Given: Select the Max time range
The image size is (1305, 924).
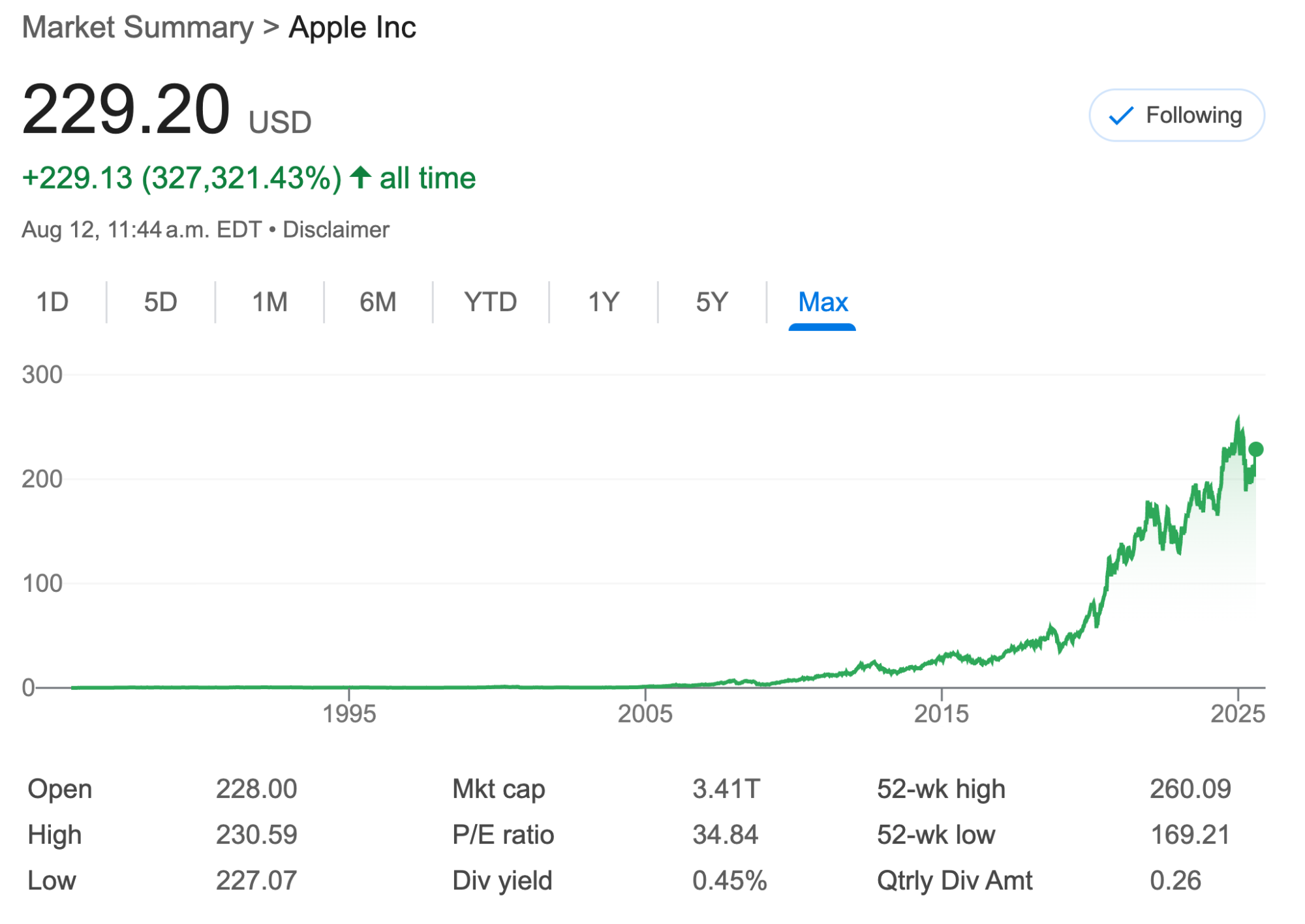Looking at the screenshot, I should tap(823, 301).
